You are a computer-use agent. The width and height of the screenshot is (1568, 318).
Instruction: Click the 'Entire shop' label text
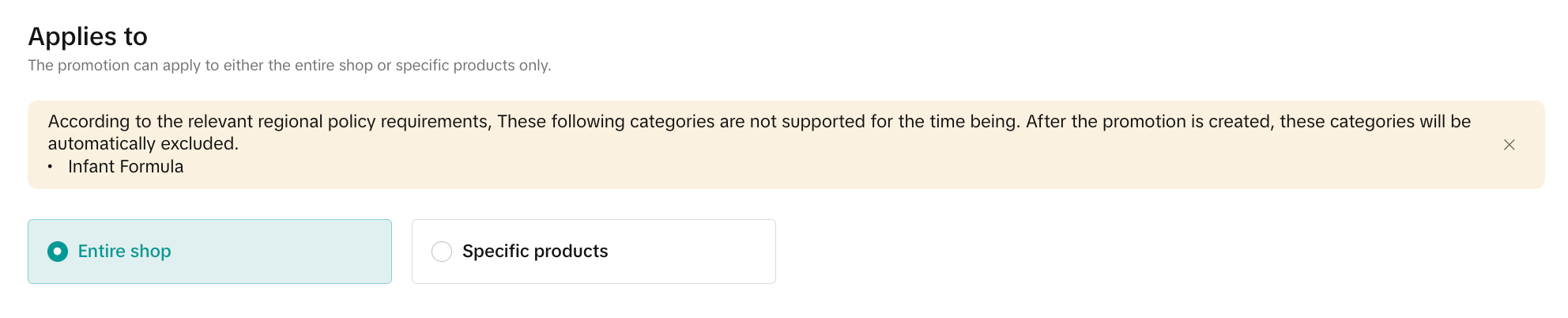(124, 252)
